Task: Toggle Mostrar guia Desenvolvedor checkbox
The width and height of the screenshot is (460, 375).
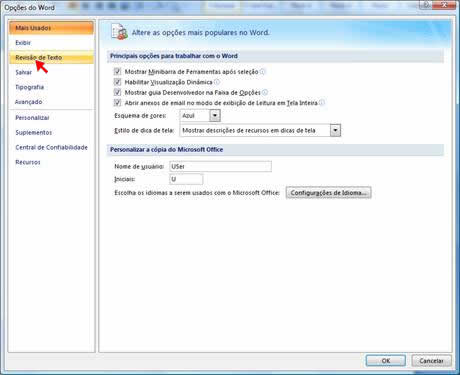Action: click(x=117, y=92)
